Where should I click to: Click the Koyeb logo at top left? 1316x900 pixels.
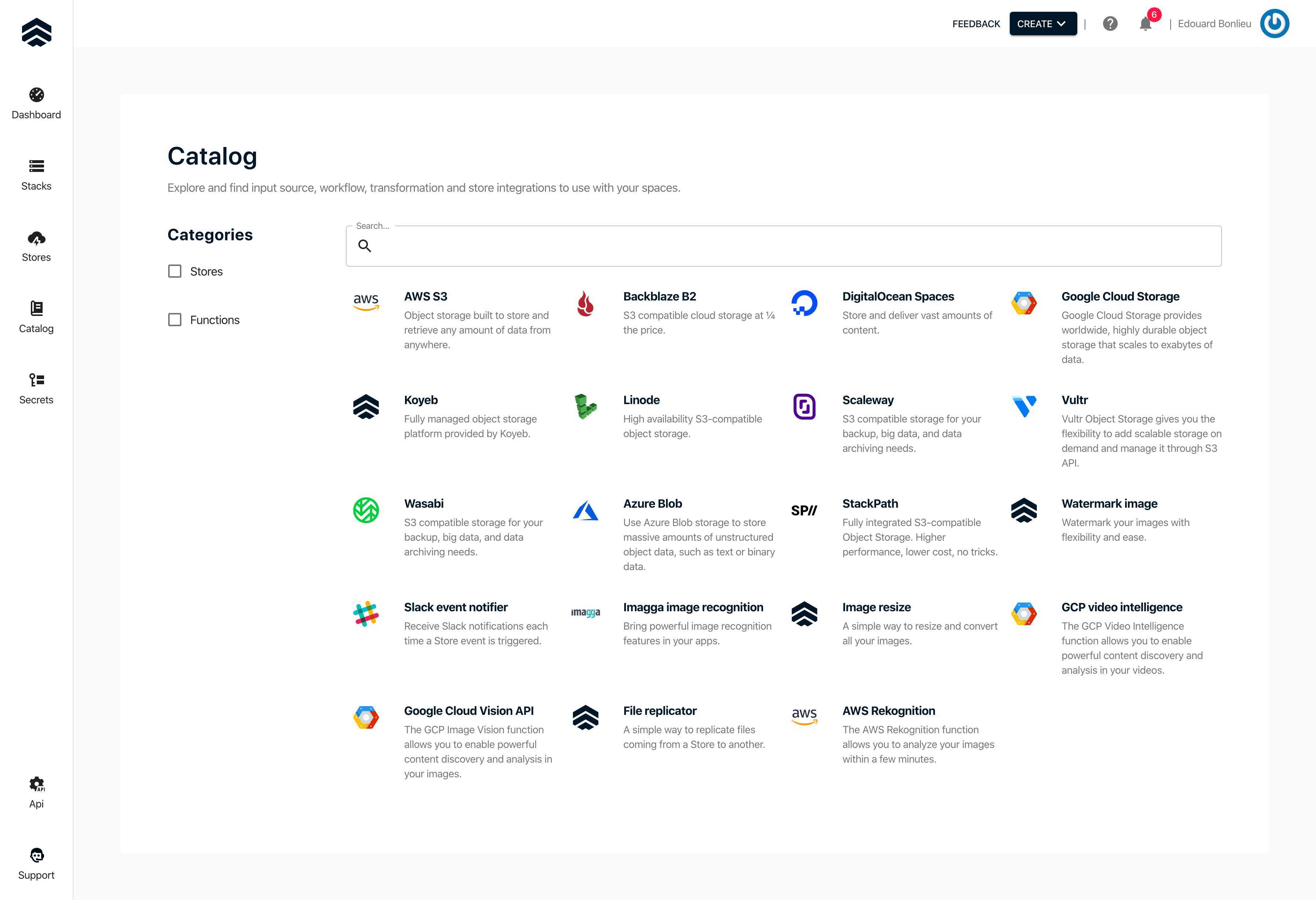36,32
